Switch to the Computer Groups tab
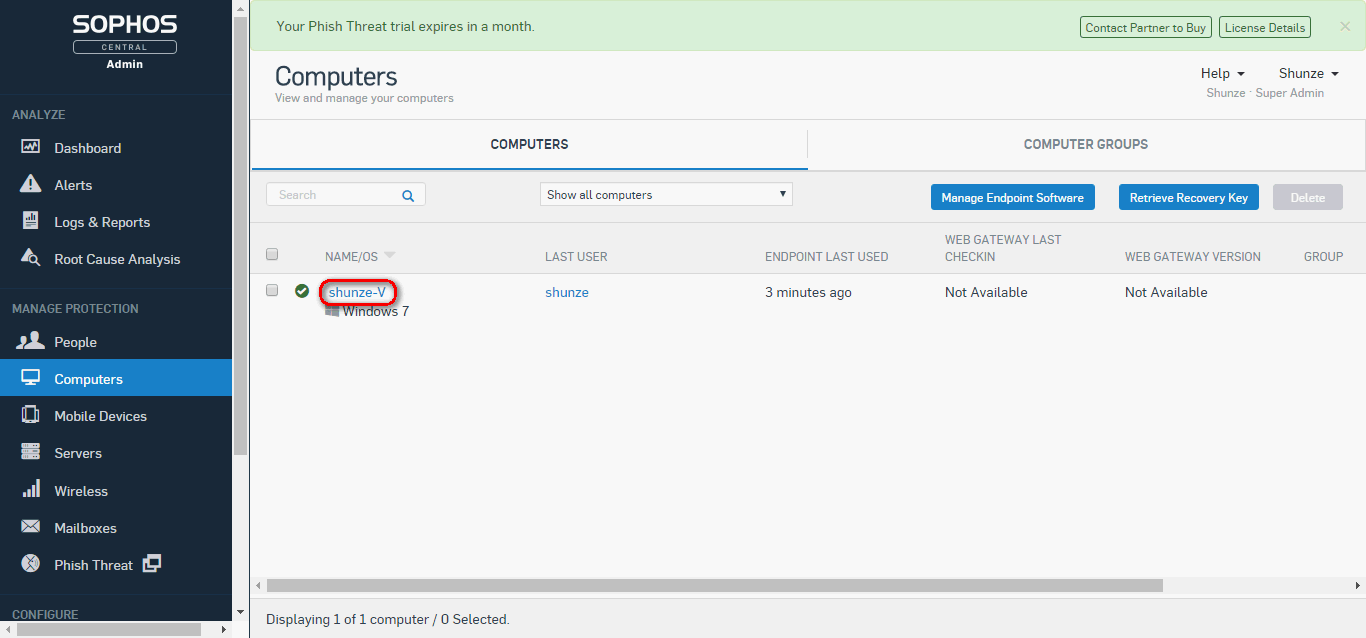The image size is (1366, 638). 1086,144
